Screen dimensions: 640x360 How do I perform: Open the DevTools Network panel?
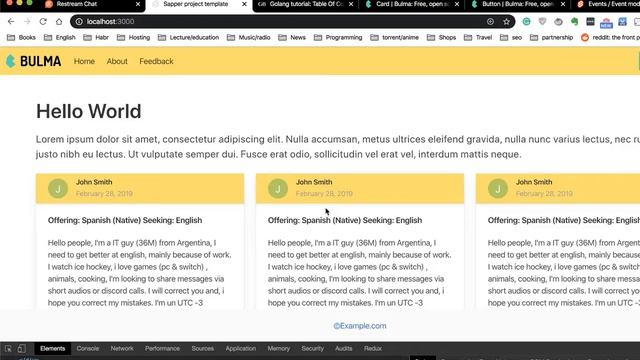(122, 349)
